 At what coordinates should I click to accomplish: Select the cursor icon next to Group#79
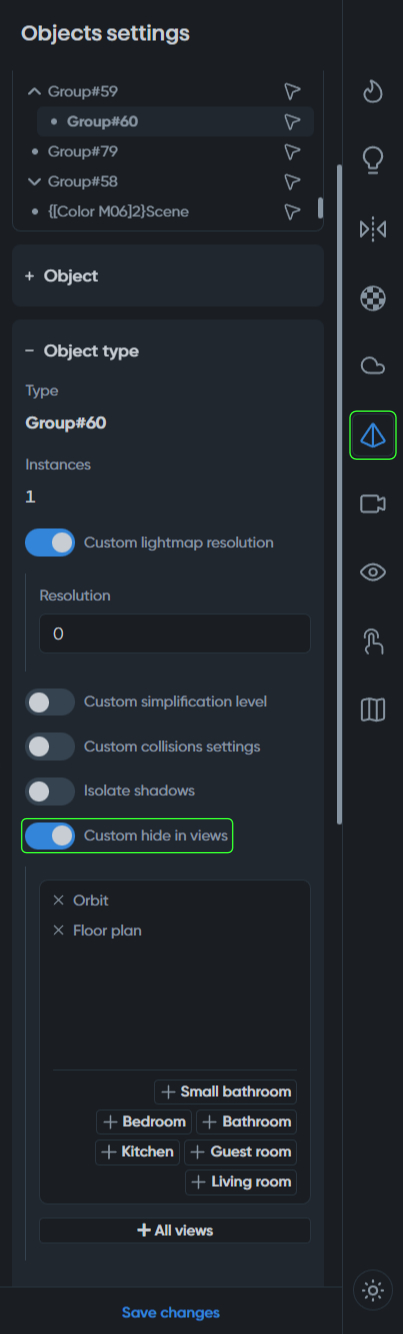pyautogui.click(x=292, y=152)
